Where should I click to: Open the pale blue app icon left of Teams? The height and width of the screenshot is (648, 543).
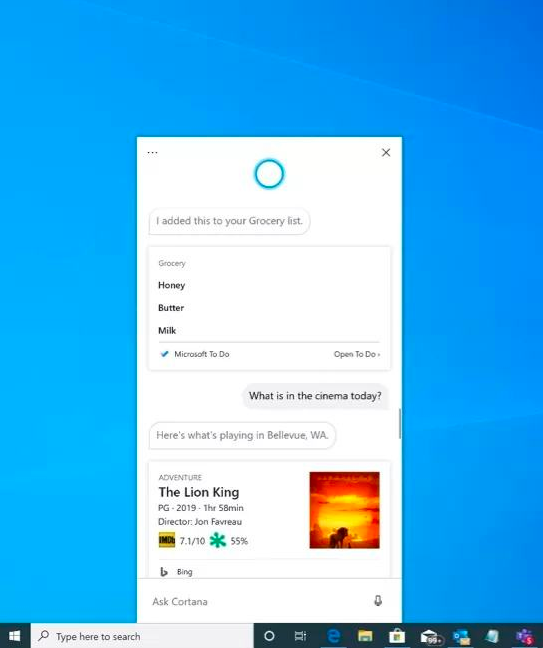[x=493, y=636]
